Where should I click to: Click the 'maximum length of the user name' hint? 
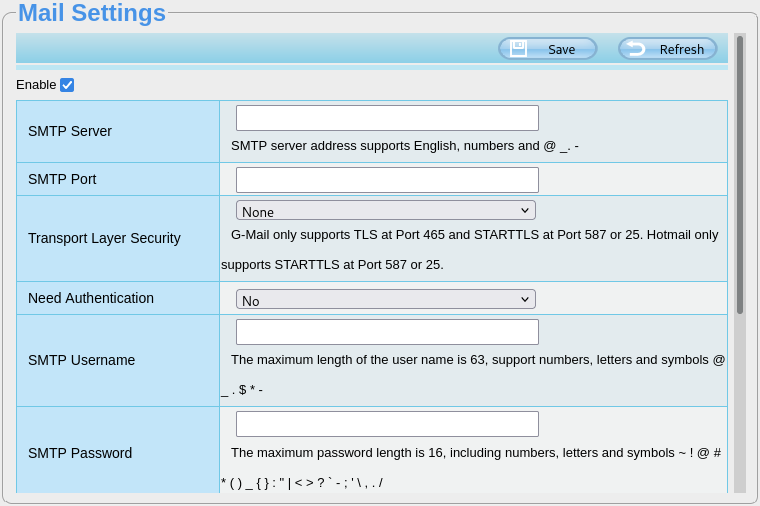(473, 375)
